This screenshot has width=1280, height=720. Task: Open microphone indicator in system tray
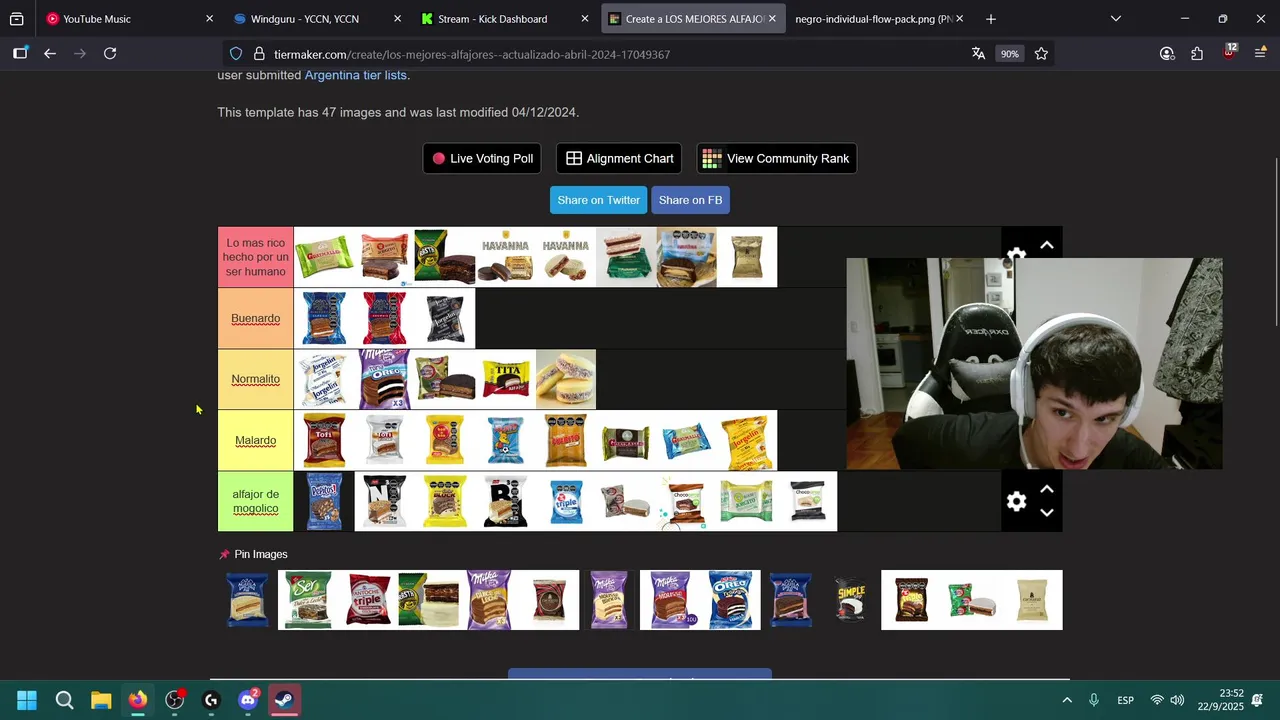tap(1094, 700)
